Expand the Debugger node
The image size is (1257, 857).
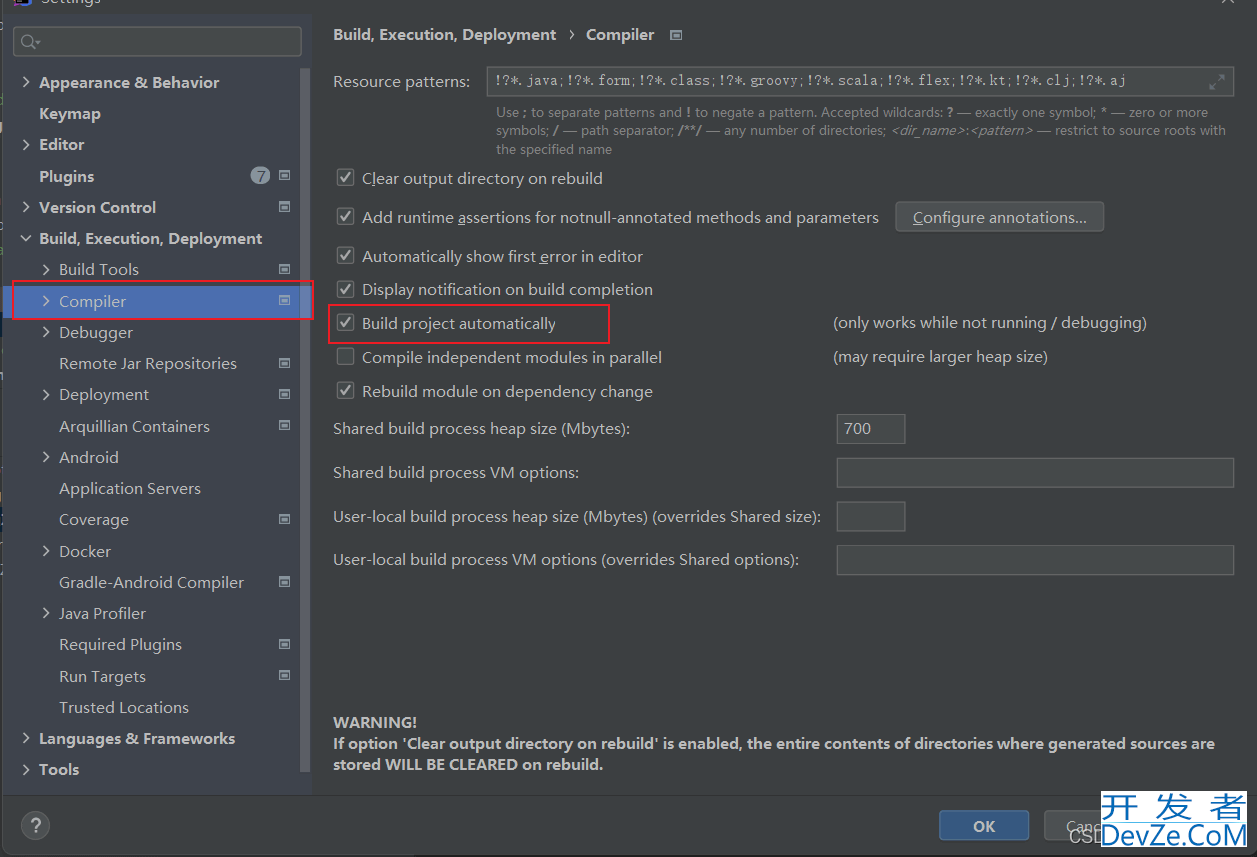[x=46, y=332]
